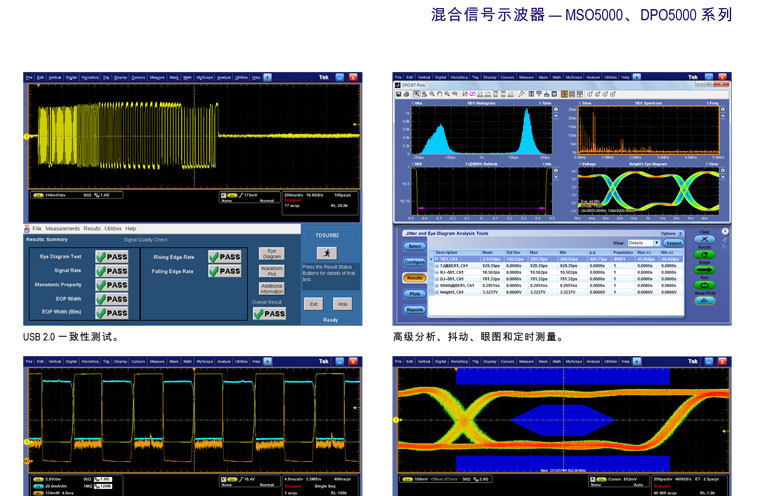The width and height of the screenshot is (760, 496).
Task: Click the green Single arrow button
Action: (x=704, y=270)
